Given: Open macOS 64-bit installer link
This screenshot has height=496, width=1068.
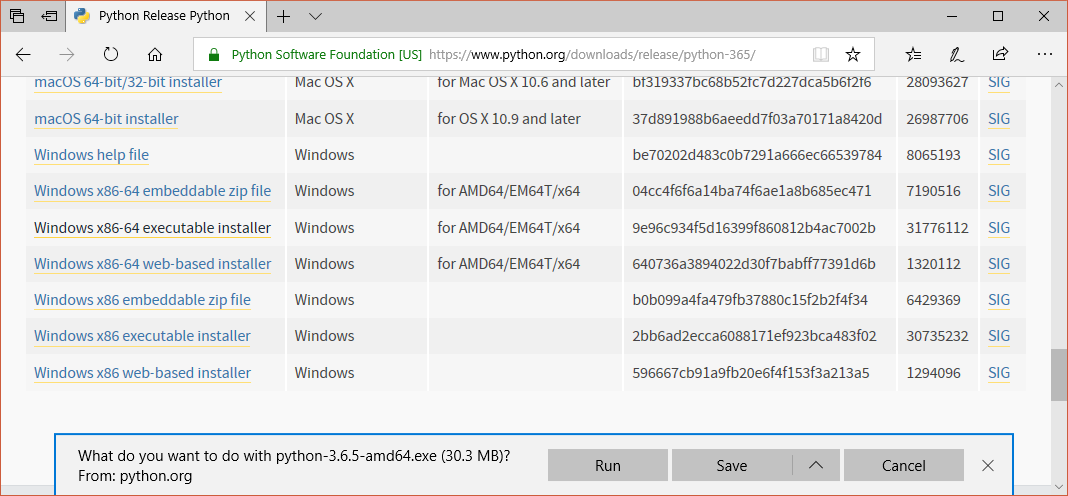Looking at the screenshot, I should (106, 119).
